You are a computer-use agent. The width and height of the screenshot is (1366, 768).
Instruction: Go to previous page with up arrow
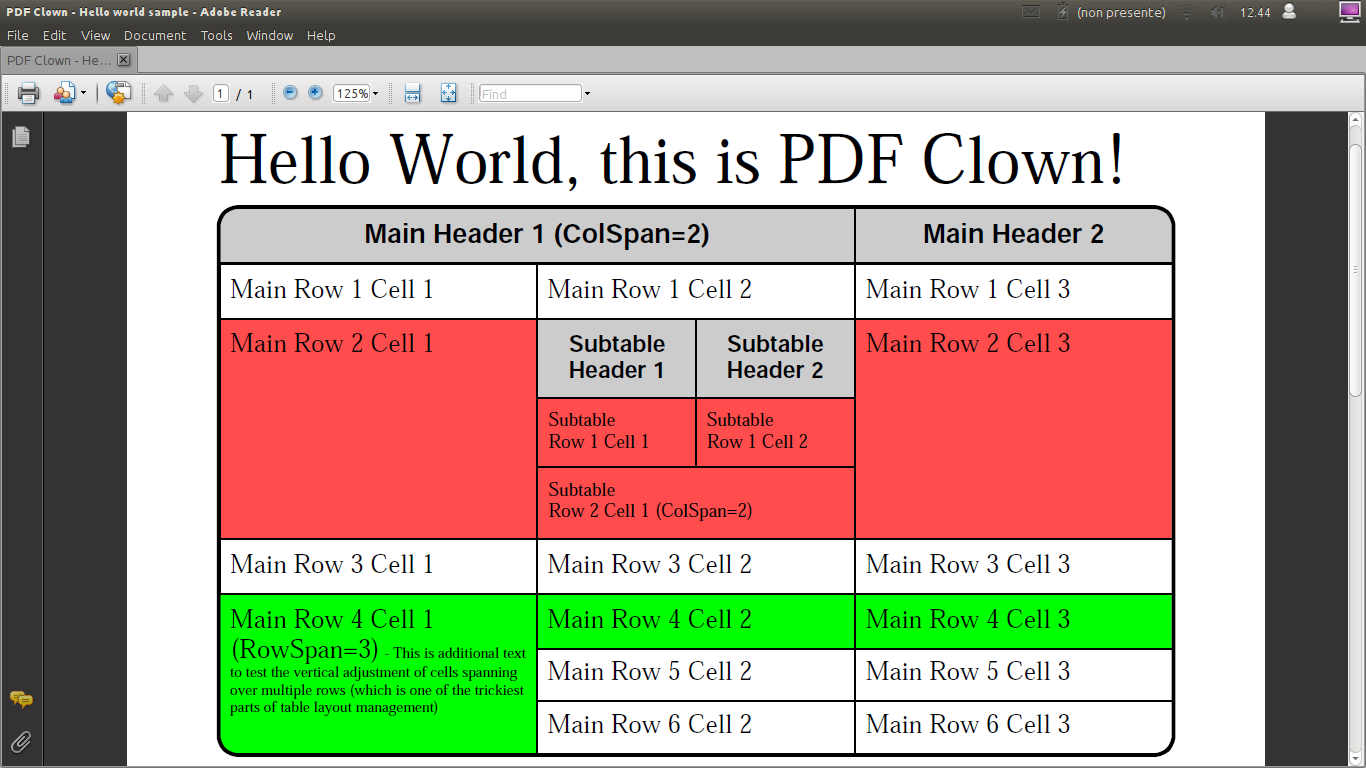tap(164, 93)
